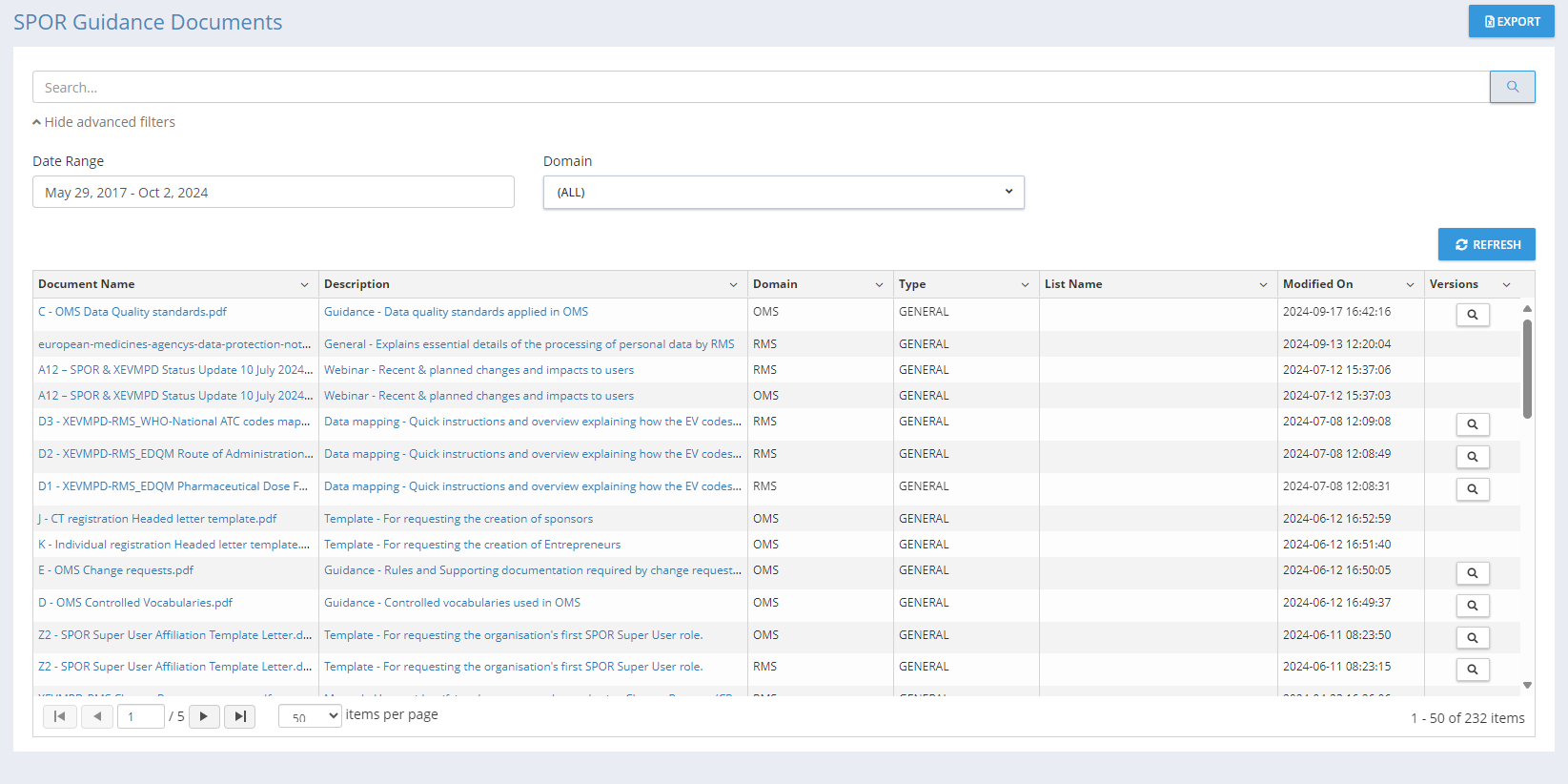
Task: View versions of OMS Data Quality standards
Action: (1472, 315)
